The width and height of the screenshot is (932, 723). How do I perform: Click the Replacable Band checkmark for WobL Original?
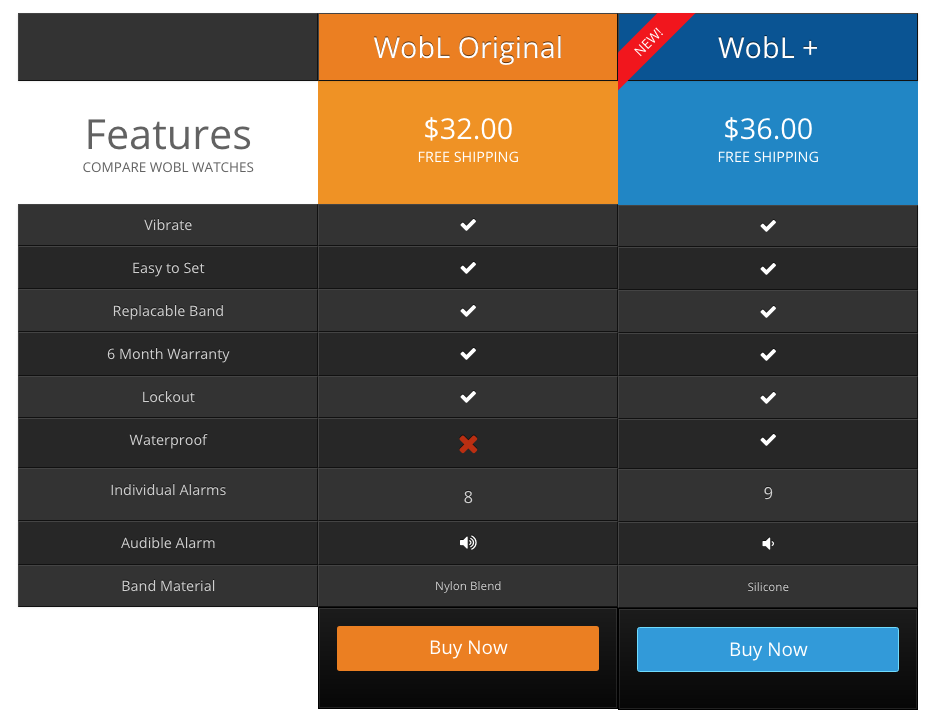467,310
